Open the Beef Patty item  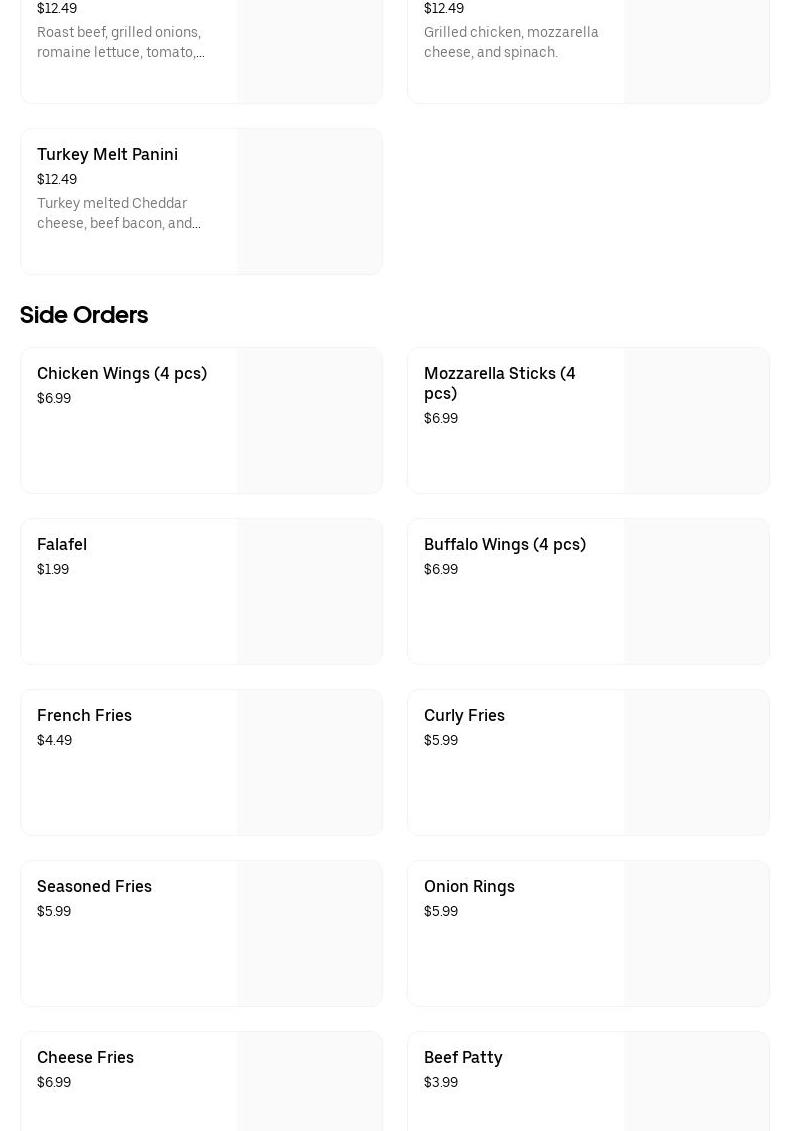click(463, 1058)
